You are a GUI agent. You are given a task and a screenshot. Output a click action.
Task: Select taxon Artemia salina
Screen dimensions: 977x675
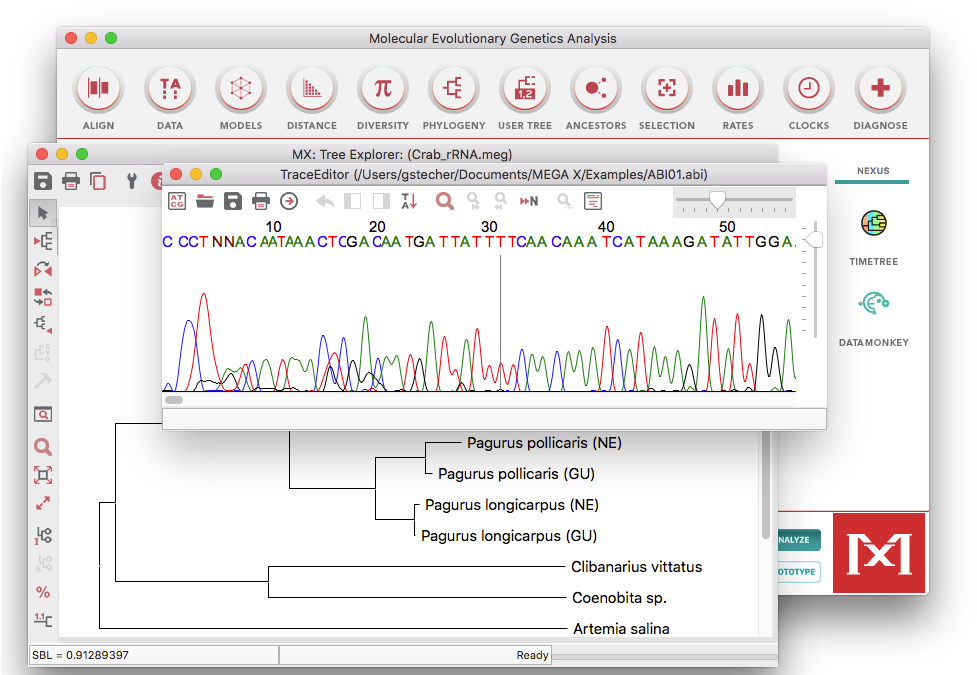tap(621, 629)
